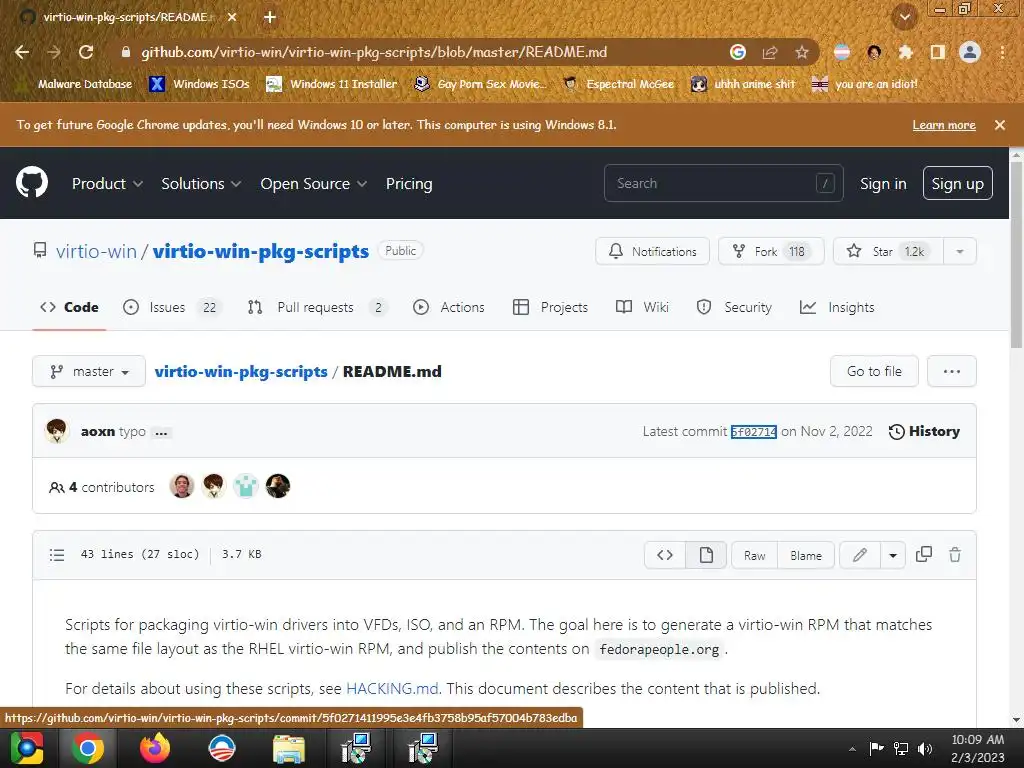The image size is (1024, 768).
Task: Bookmark this page with the star icon
Action: pos(802,52)
